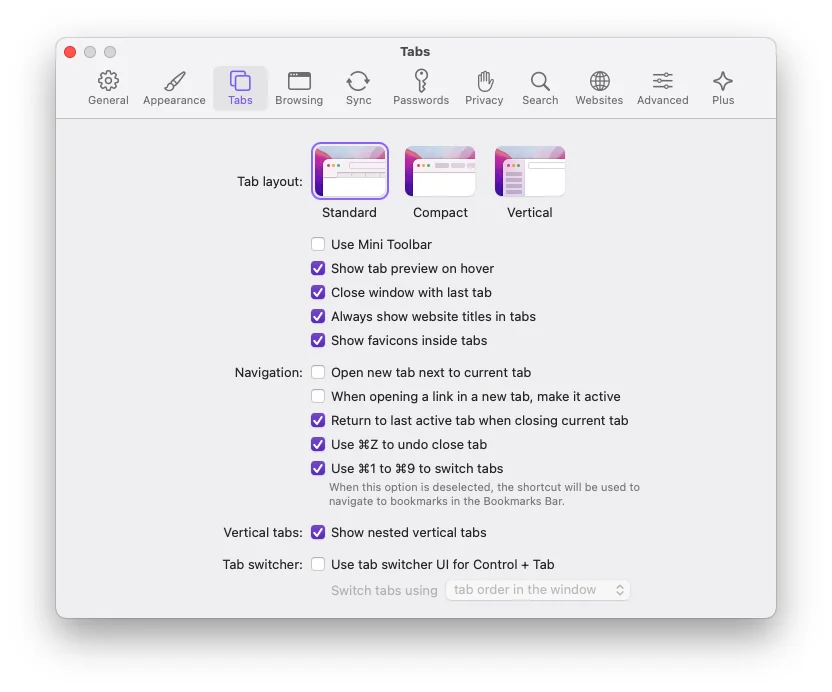Enable Open new tab next to current tab
The image size is (832, 692).
pos(318,372)
